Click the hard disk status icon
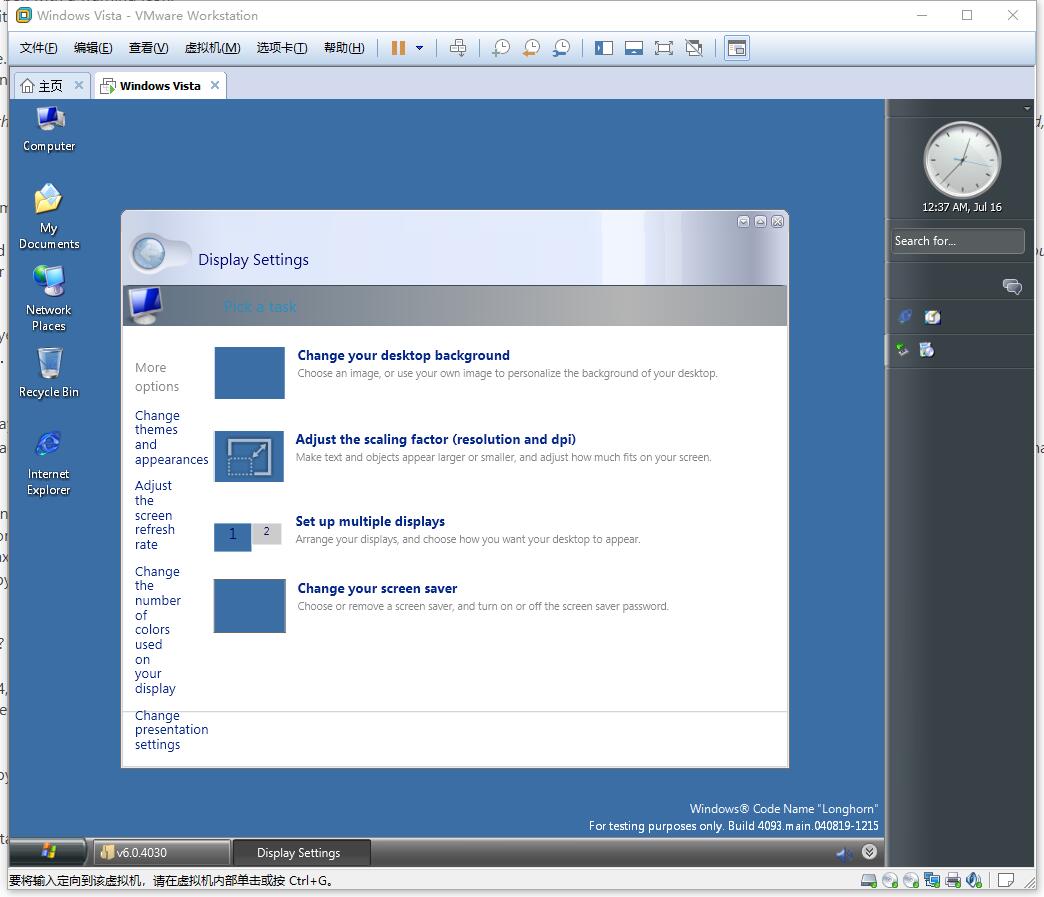Screen dimensions: 1044x897 868,880
